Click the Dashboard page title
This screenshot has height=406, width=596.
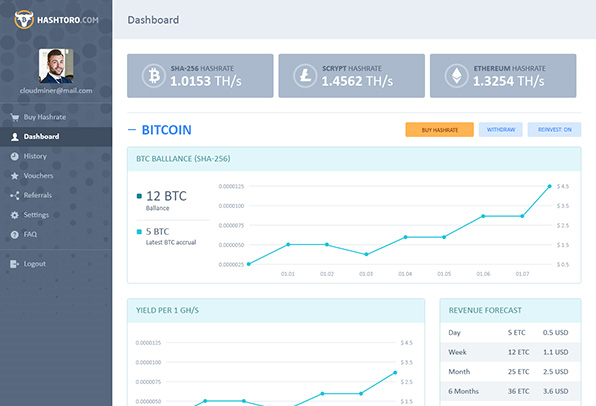click(153, 20)
